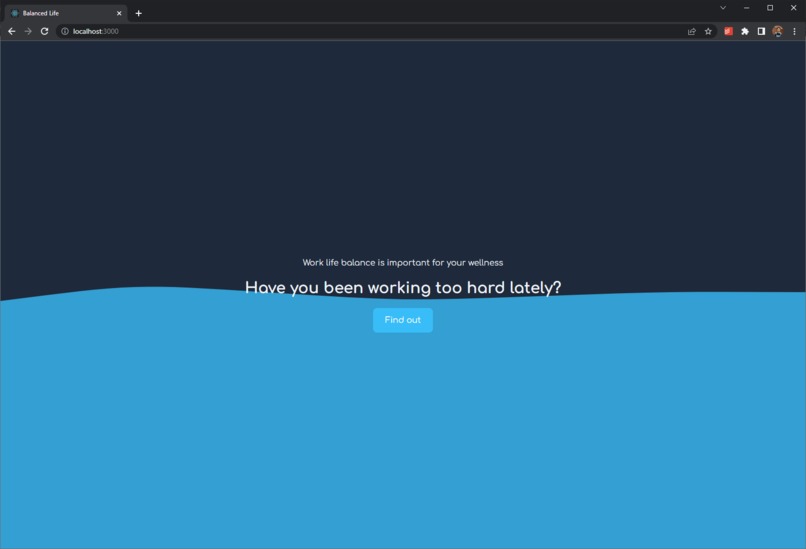The image size is (806, 549).
Task: Toggle the browser side panel
Action: 761,31
